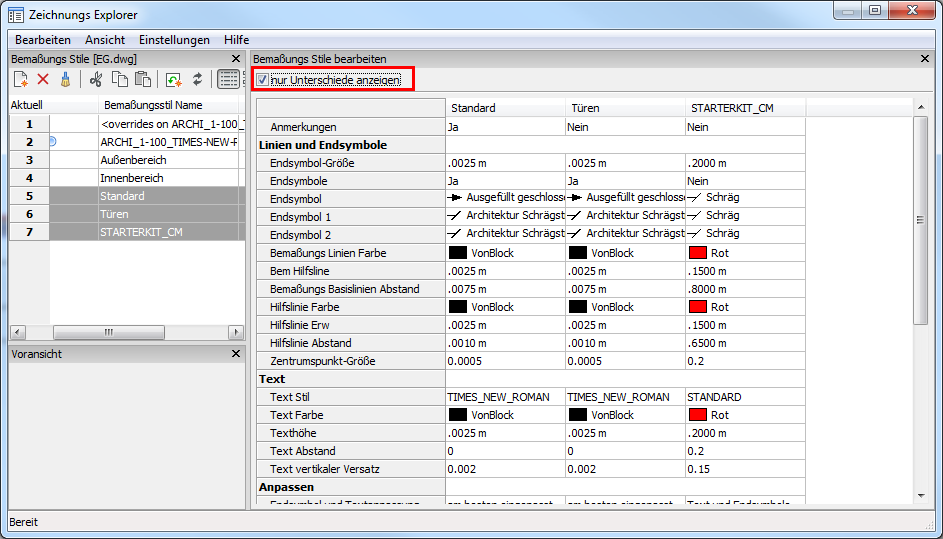Edit Standard's Endsymbol-Größe value
943x539 pixels.
505,163
